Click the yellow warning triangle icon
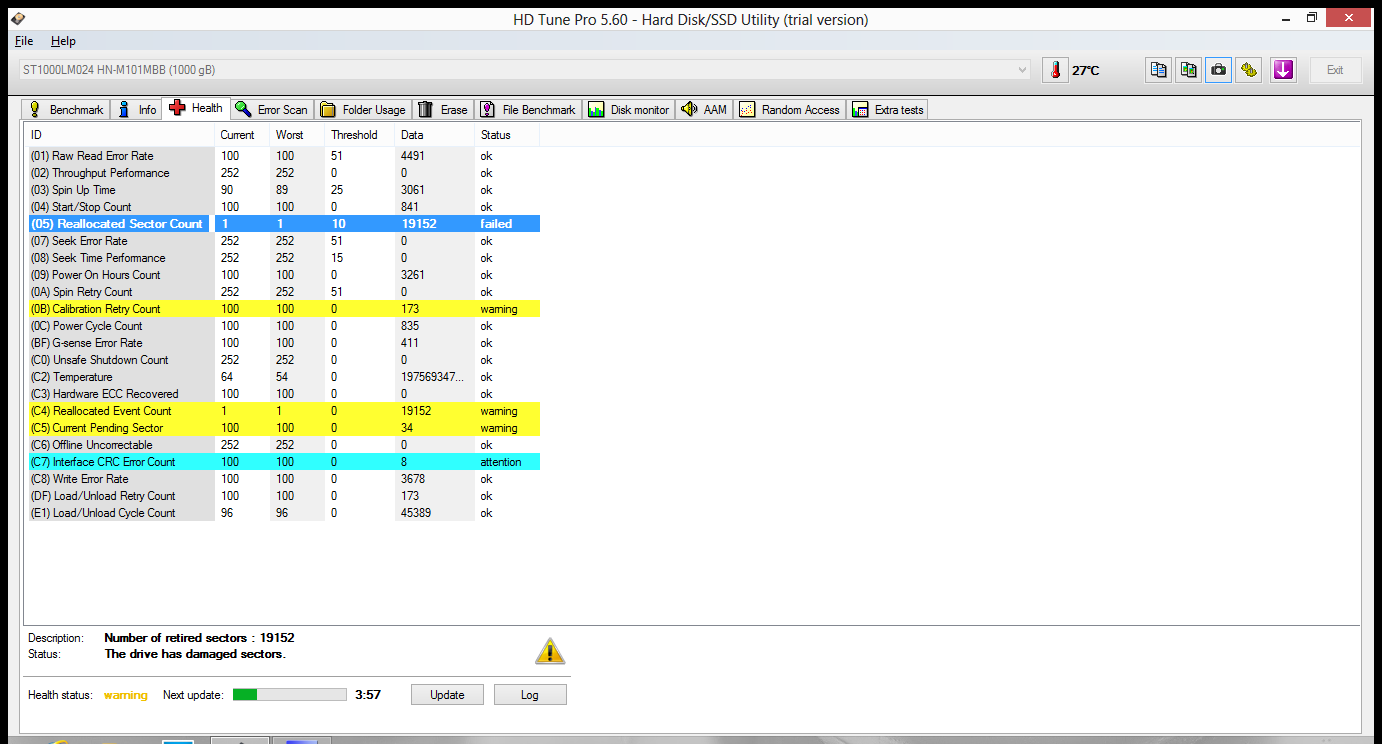The image size is (1382, 744). [x=550, y=651]
